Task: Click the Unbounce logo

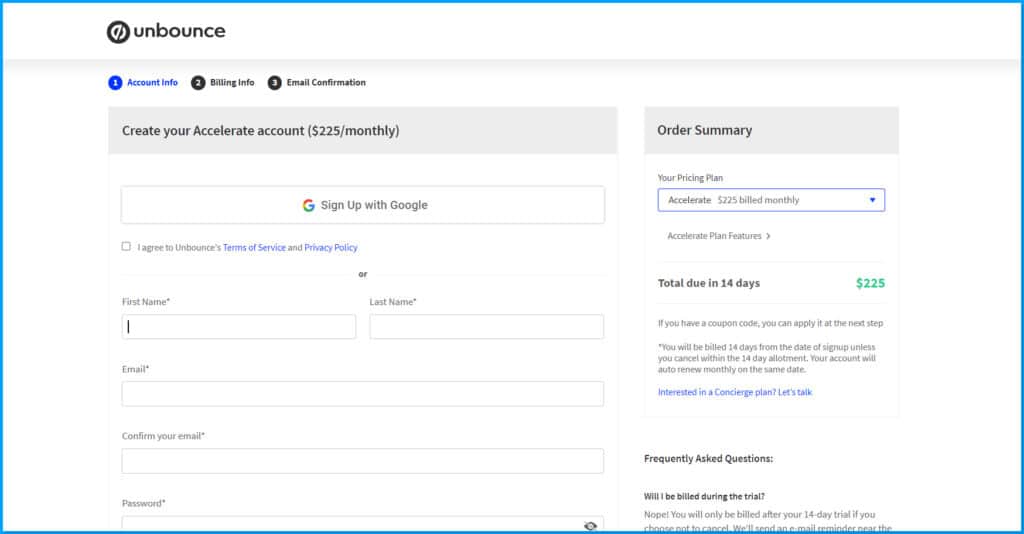Action: (x=166, y=31)
